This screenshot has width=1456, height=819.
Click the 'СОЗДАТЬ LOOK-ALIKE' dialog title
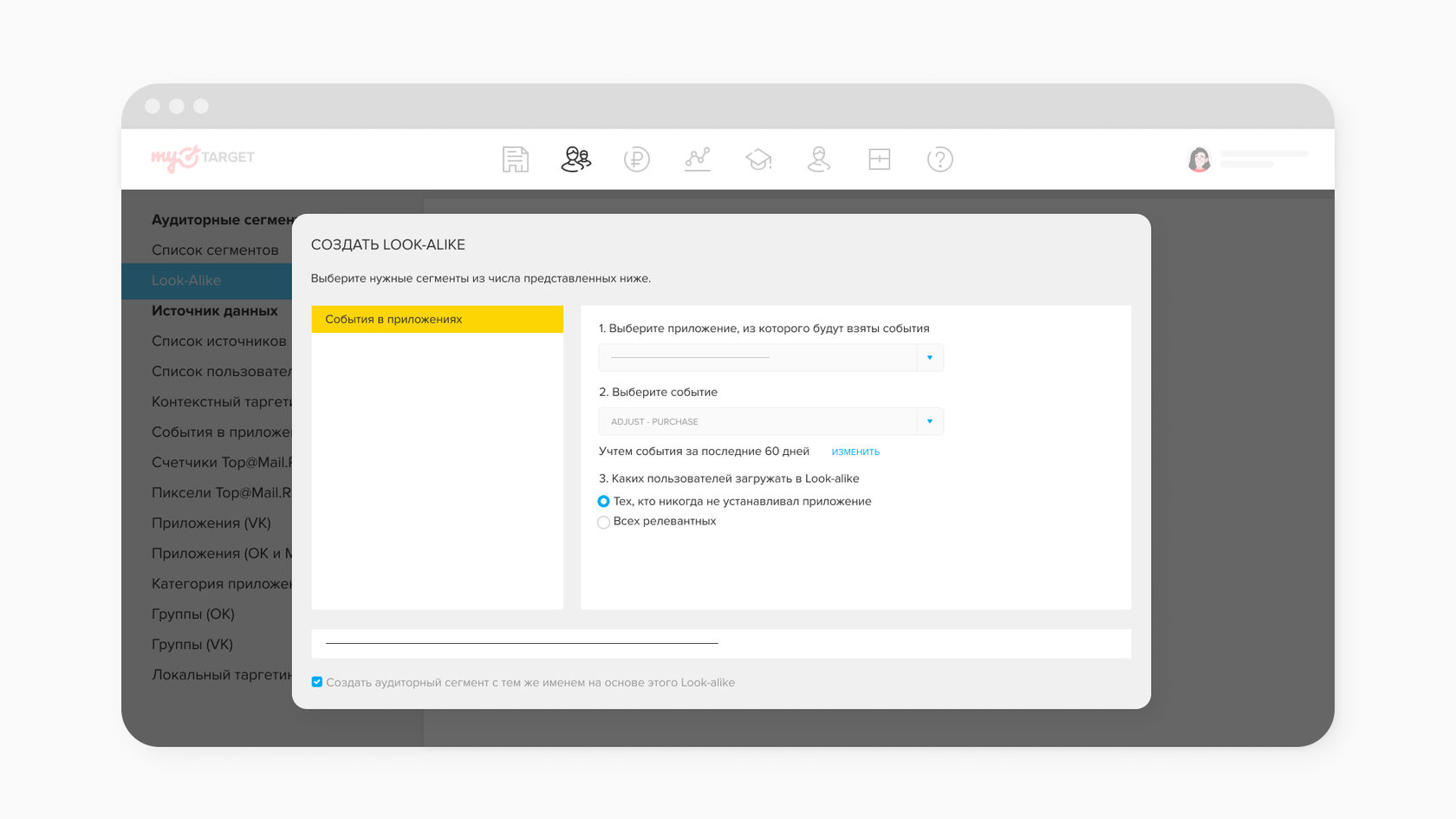[x=388, y=245]
